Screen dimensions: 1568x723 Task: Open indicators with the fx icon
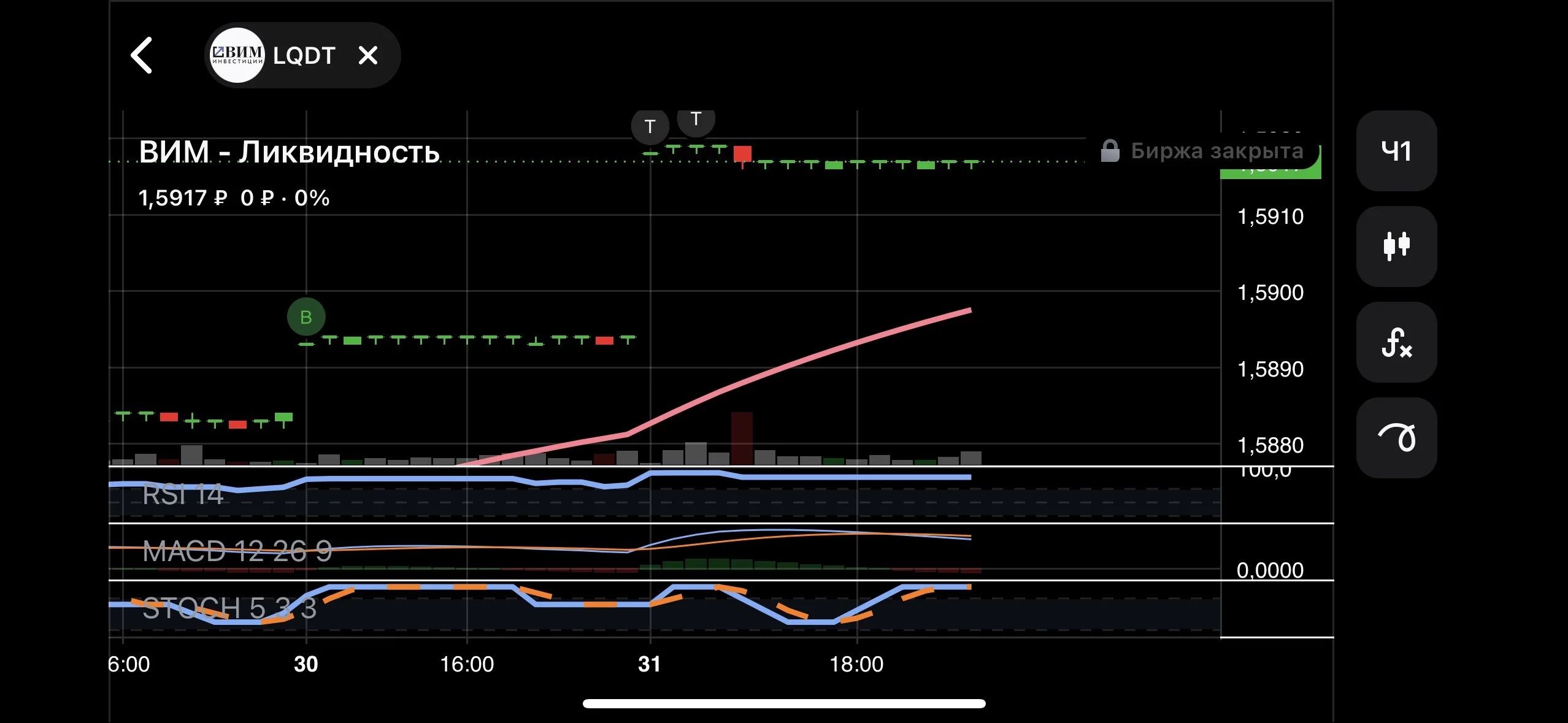[x=1396, y=342]
